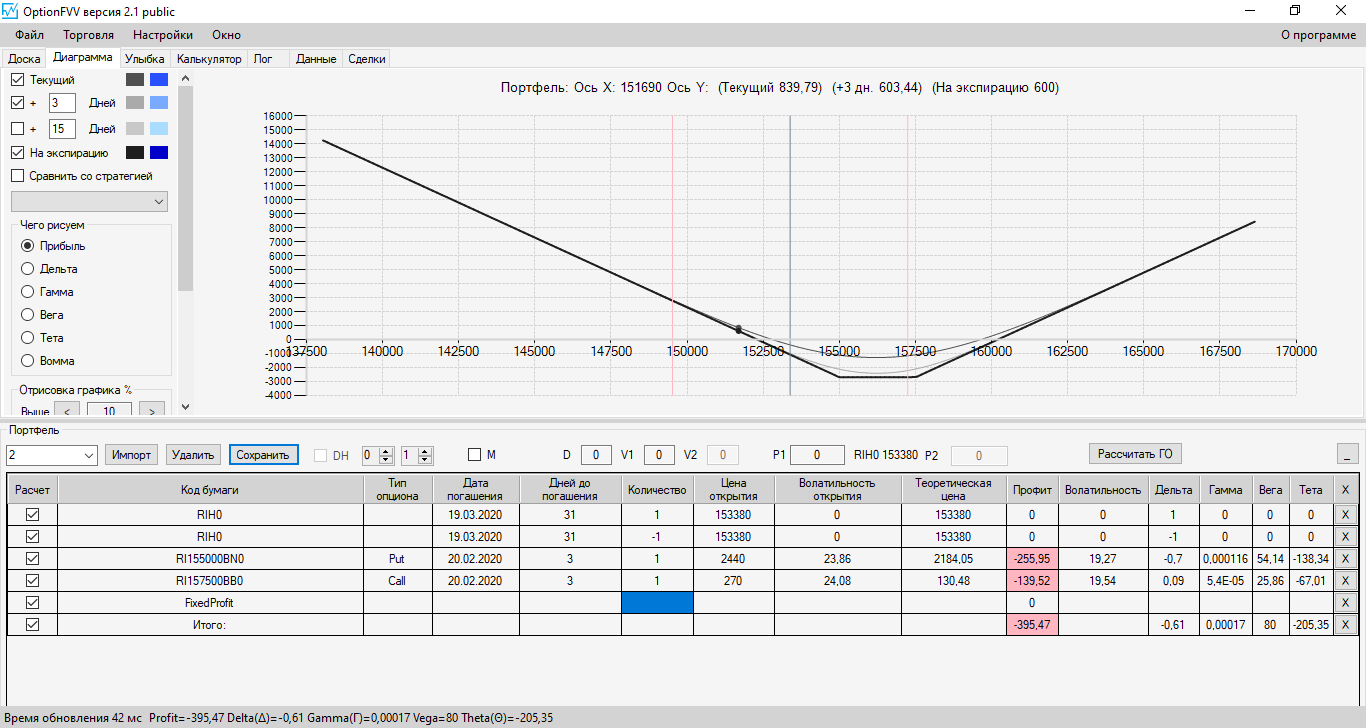Image resolution: width=1366 pixels, height=728 pixels.
Task: Click the V1 input field
Action: (659, 455)
